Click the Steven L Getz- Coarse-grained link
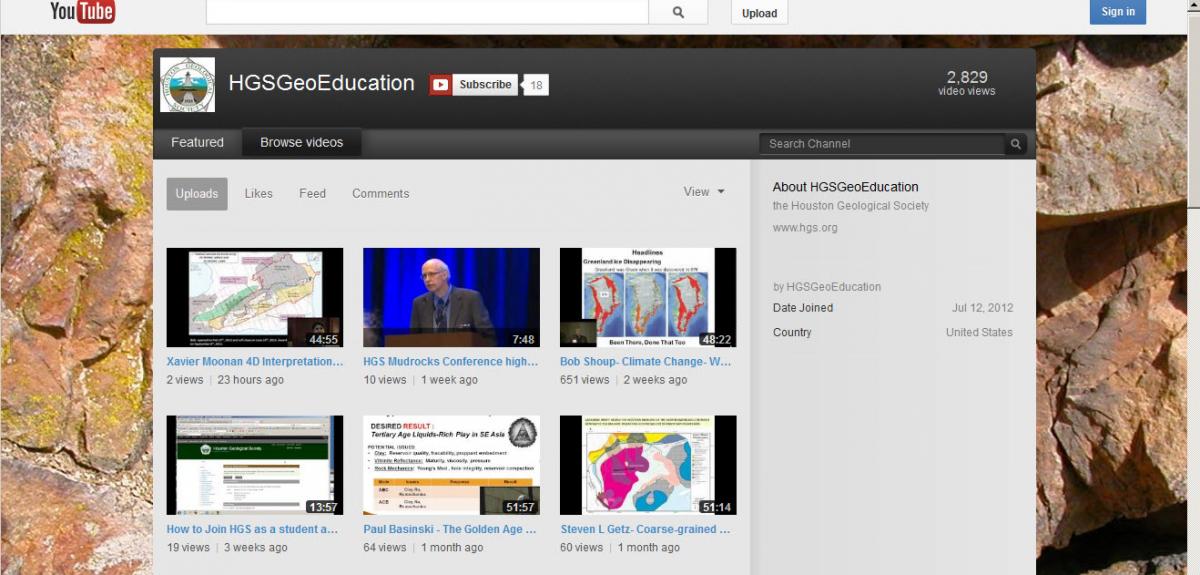The width and height of the screenshot is (1200, 575). tap(645, 529)
